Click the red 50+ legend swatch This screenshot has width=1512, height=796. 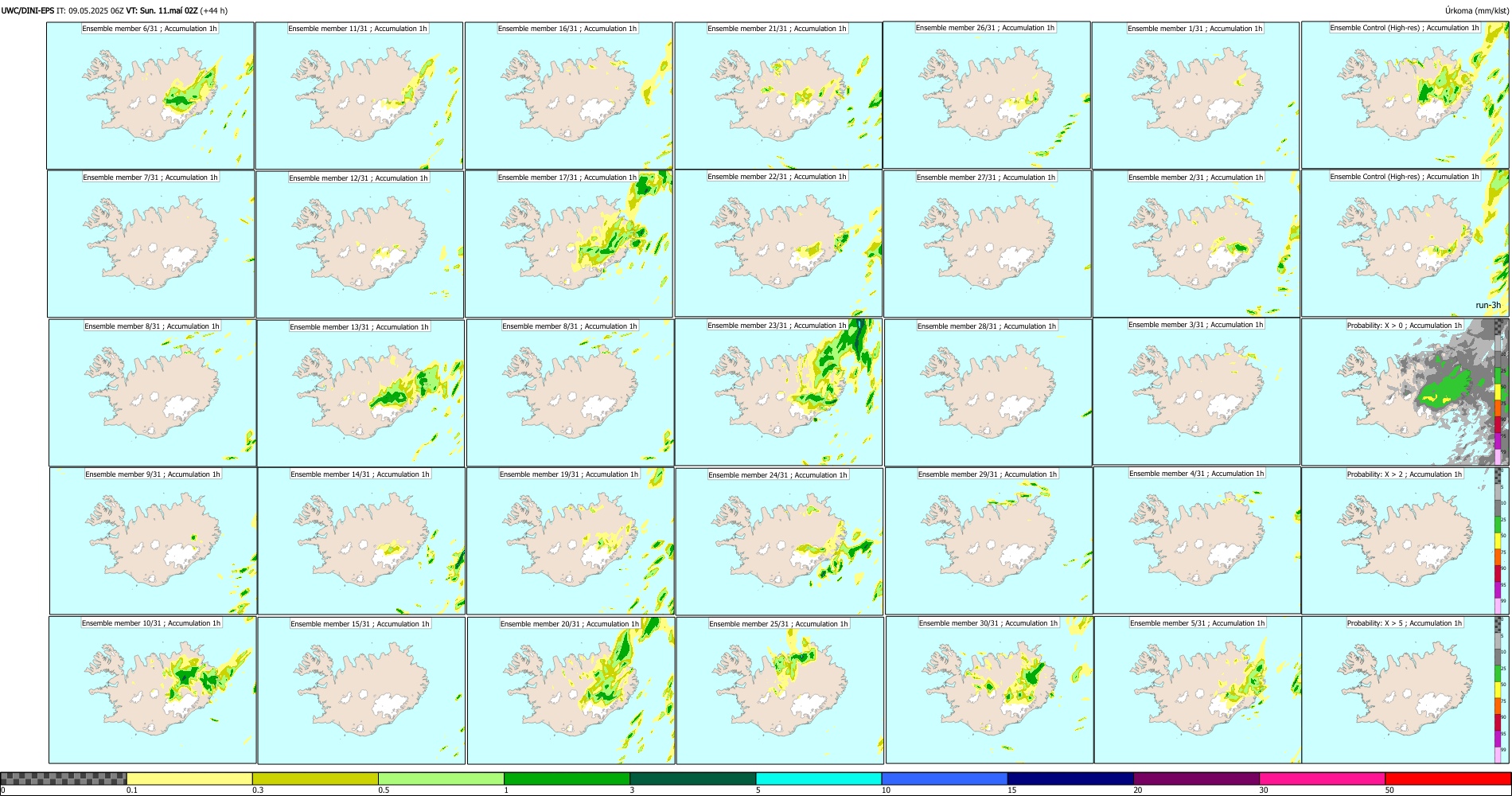[1448, 778]
